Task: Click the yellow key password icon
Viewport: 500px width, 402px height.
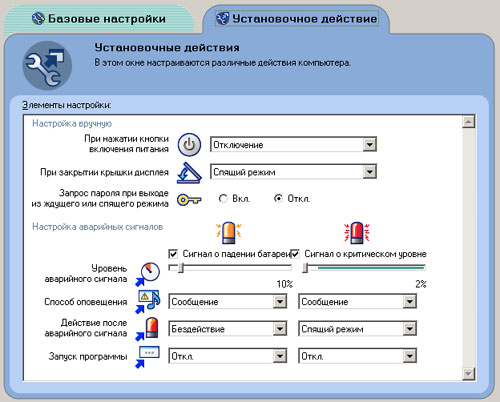Action: pos(189,199)
